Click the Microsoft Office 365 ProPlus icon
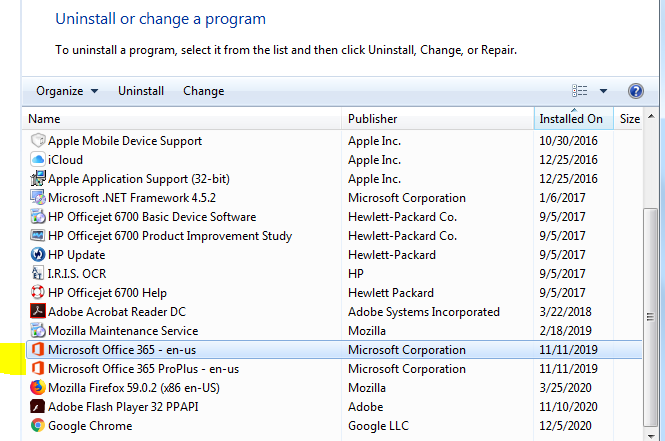 [38, 369]
